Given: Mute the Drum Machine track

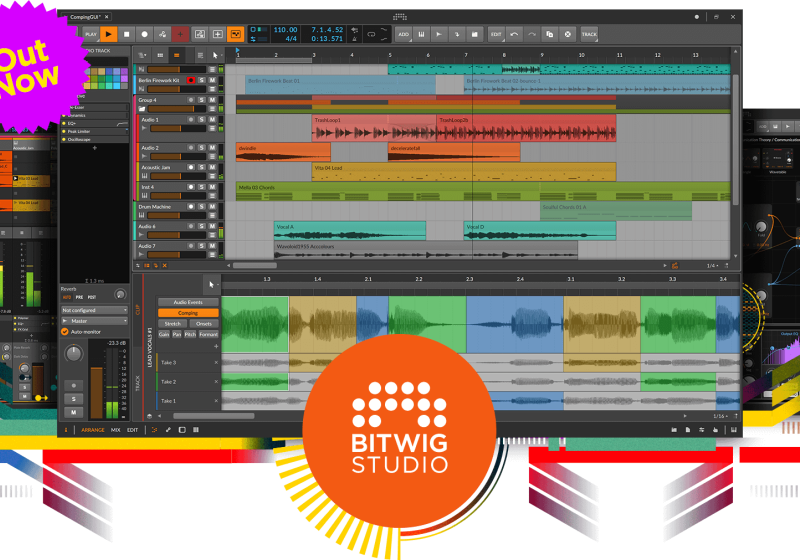Looking at the screenshot, I should [x=212, y=207].
